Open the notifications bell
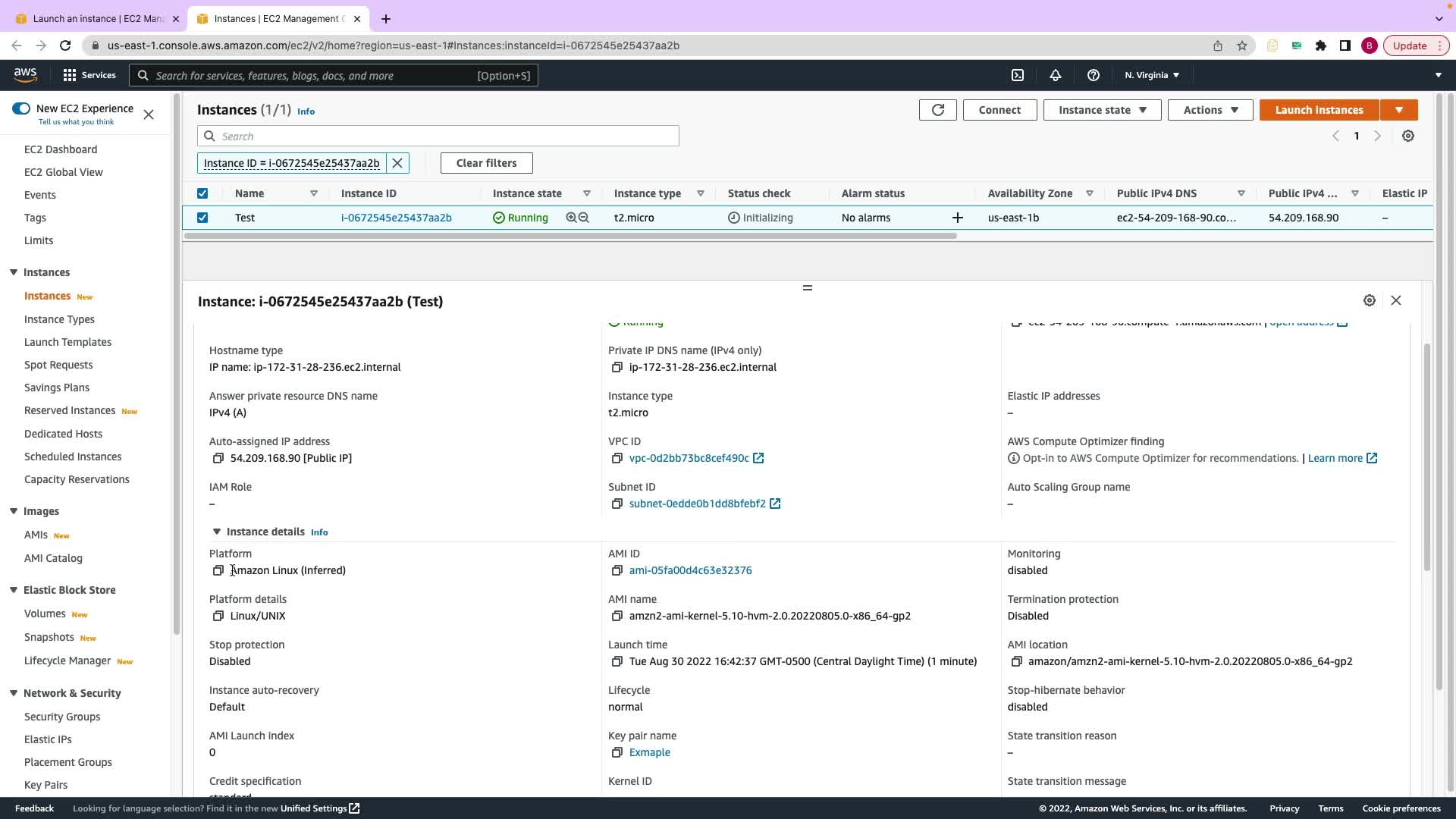 pos(1055,75)
